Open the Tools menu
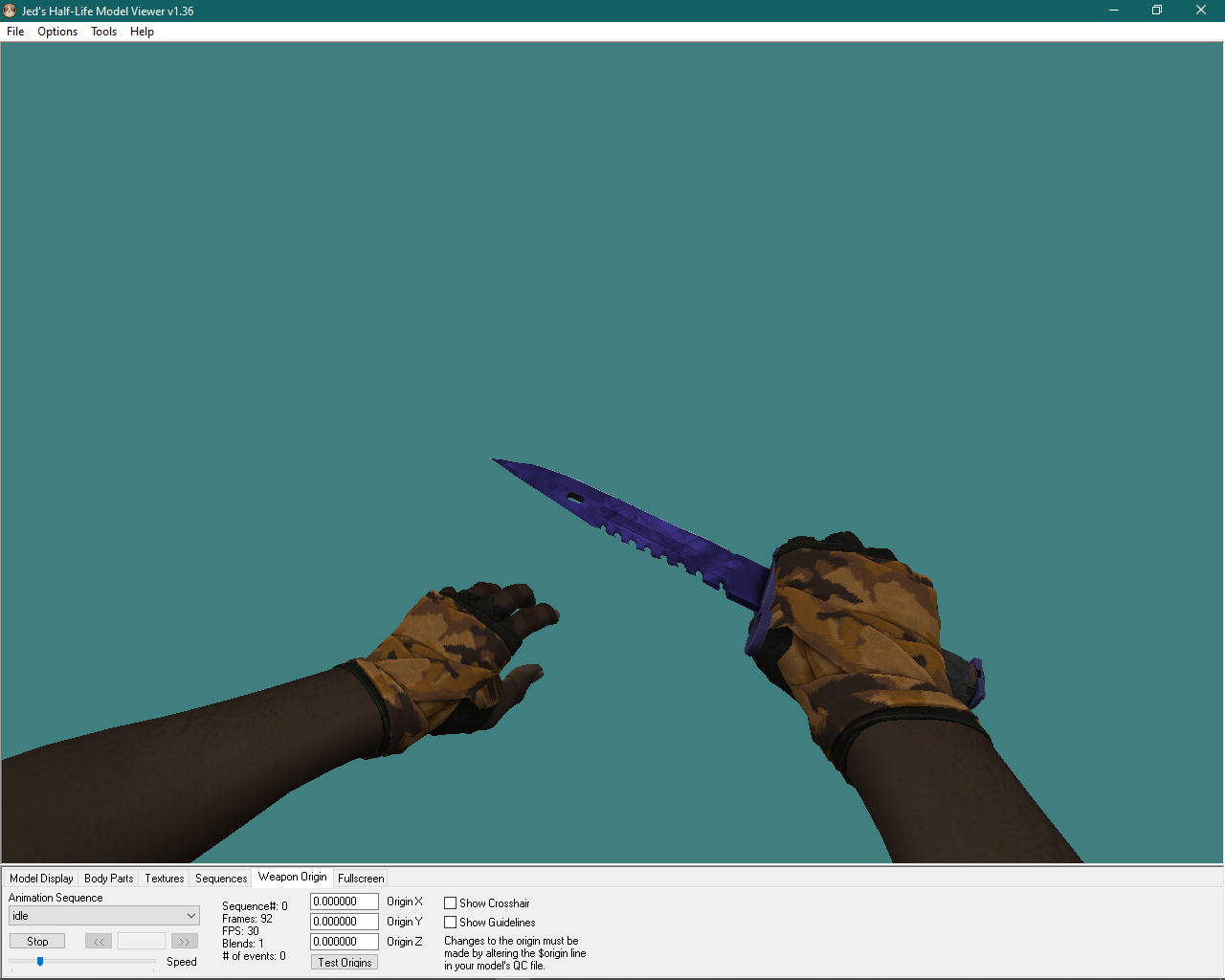The height and width of the screenshot is (980, 1225). [x=103, y=32]
